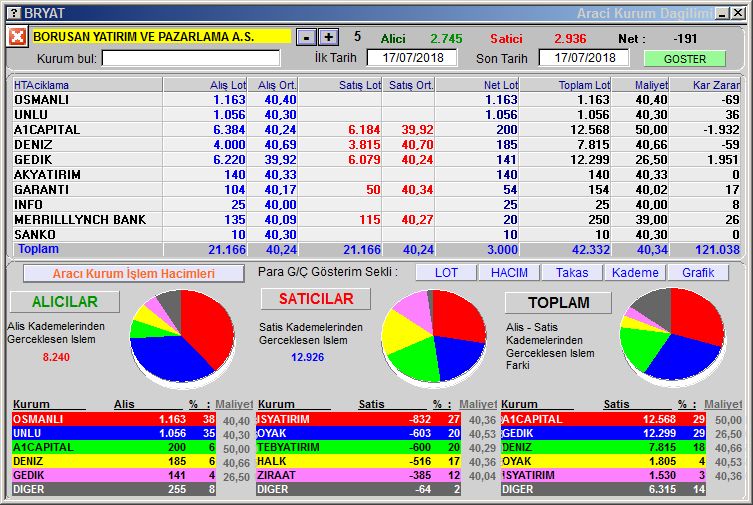The image size is (753, 505).
Task: Focus the Kurum bul search field
Action: point(191,58)
